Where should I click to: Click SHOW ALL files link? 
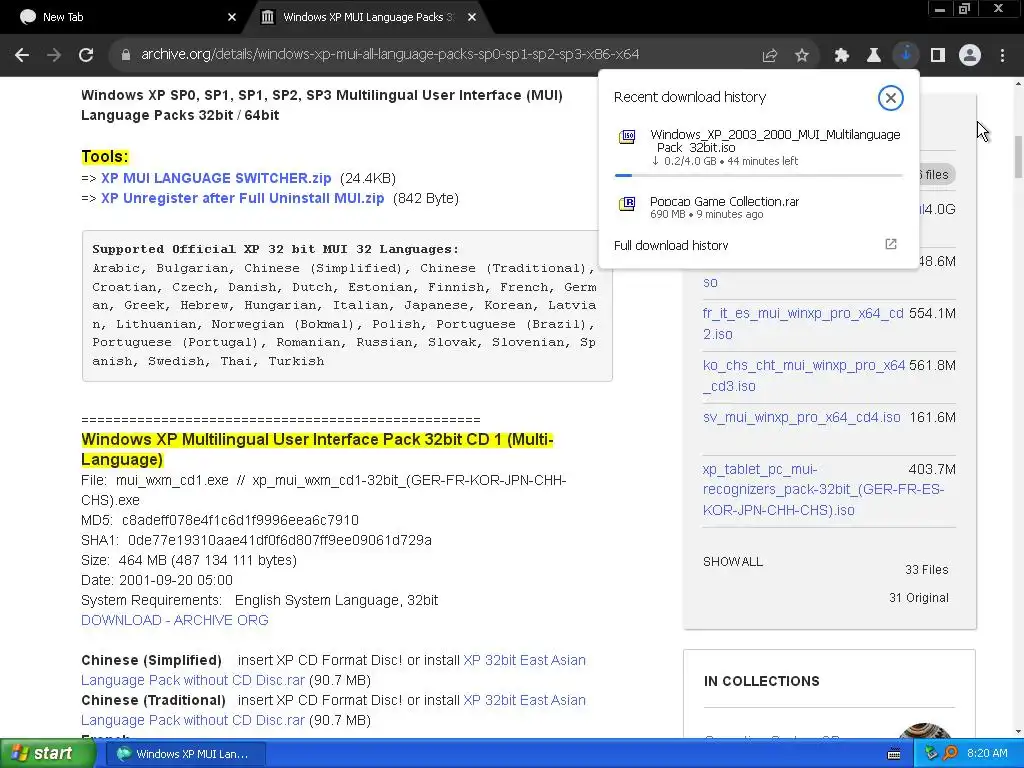[733, 562]
